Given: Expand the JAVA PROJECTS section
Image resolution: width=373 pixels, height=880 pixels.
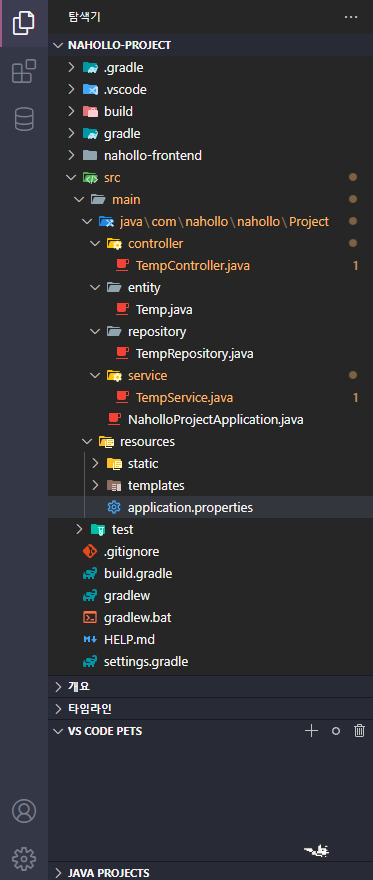Looking at the screenshot, I should (58, 873).
